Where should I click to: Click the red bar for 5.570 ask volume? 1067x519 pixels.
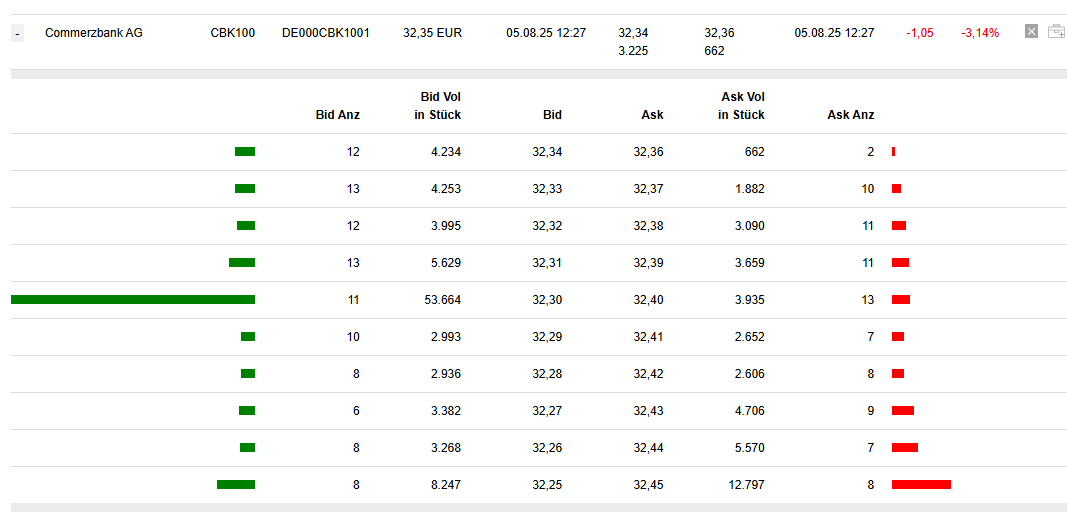click(x=905, y=447)
